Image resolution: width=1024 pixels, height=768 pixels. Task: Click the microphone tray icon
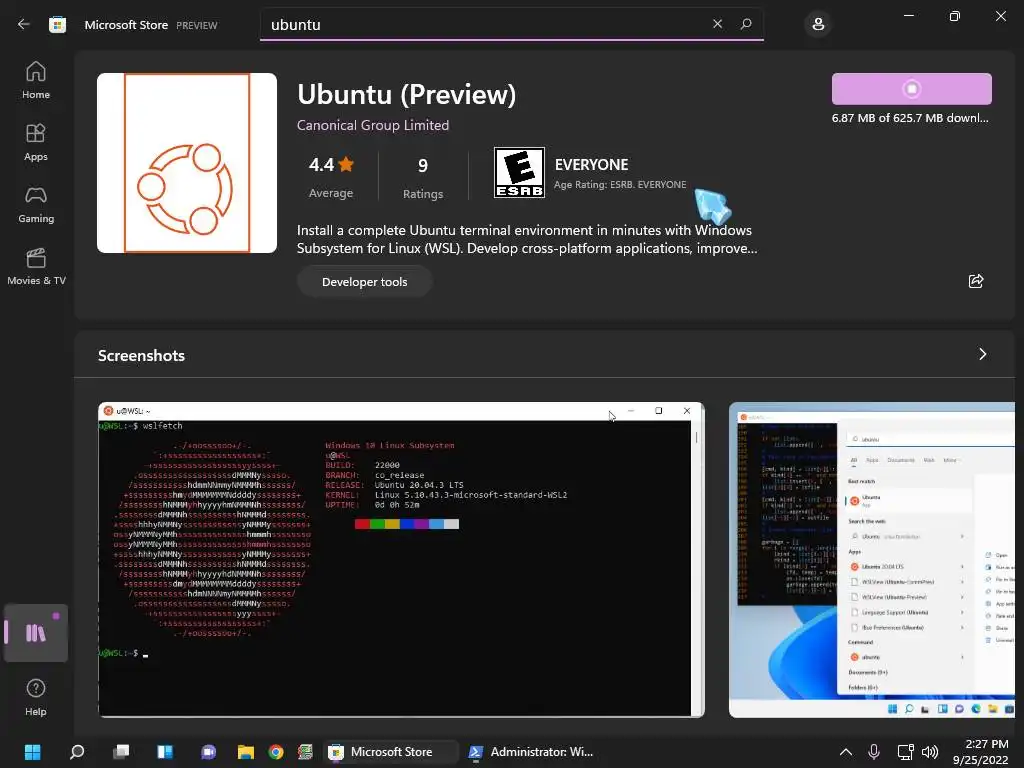(x=874, y=752)
